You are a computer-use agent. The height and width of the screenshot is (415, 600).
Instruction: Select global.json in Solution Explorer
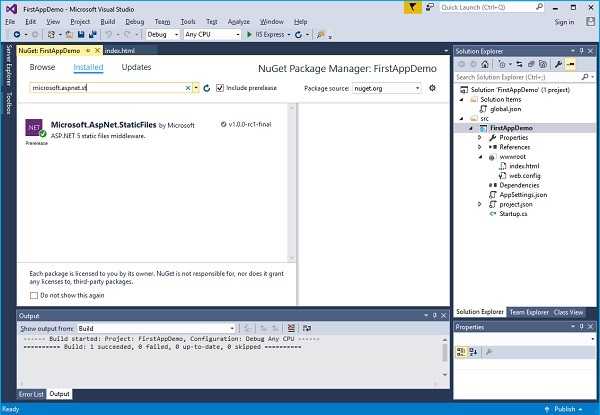(505, 109)
